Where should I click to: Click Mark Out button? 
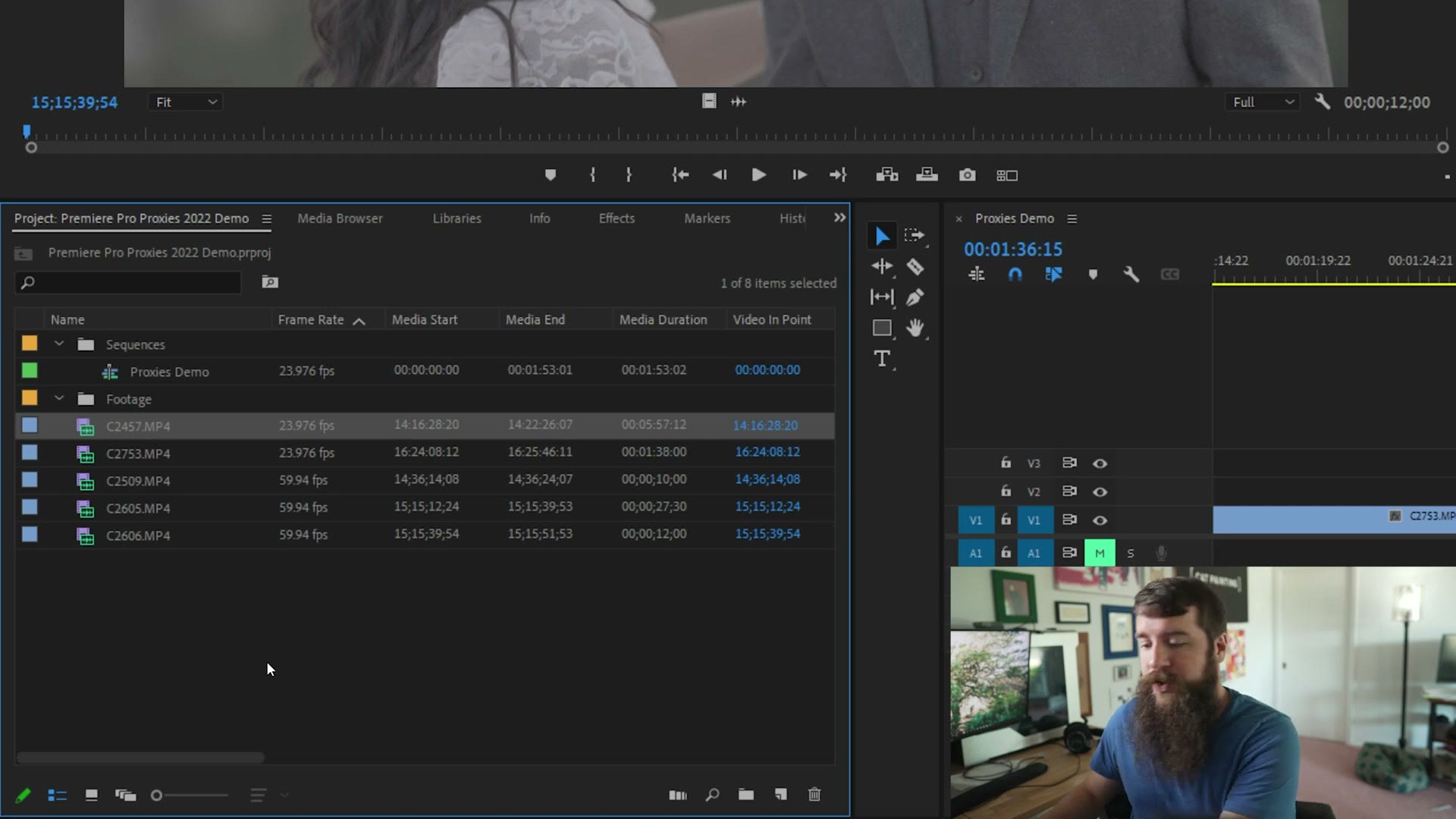tap(629, 175)
